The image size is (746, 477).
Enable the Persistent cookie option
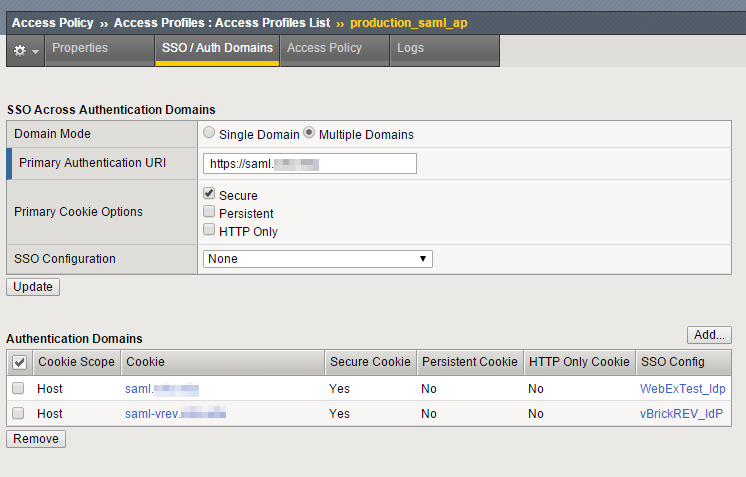(x=209, y=212)
